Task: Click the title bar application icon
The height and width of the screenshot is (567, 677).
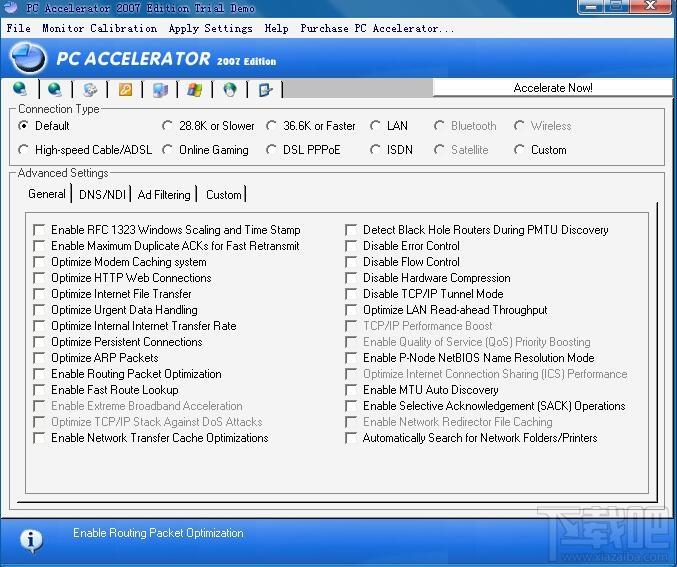Action: 9,7
